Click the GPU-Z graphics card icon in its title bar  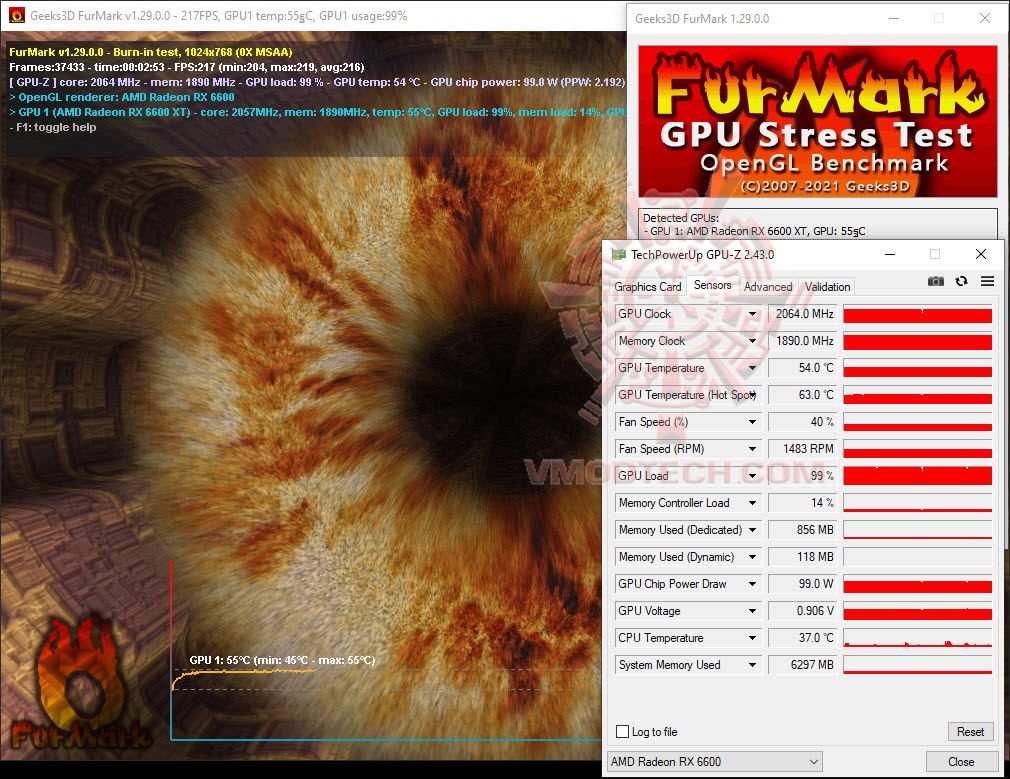621,254
